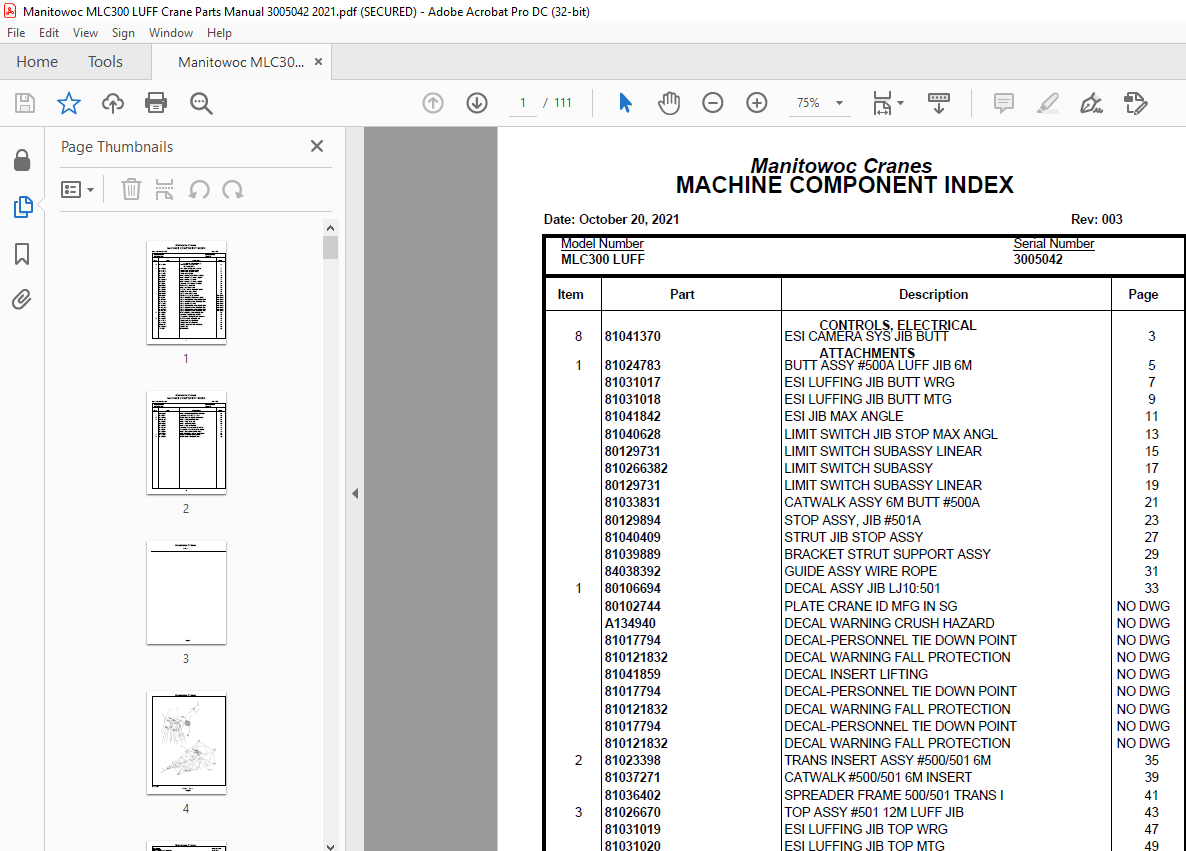Image resolution: width=1186 pixels, height=851 pixels.
Task: Add a comment sticky note
Action: [x=1004, y=103]
